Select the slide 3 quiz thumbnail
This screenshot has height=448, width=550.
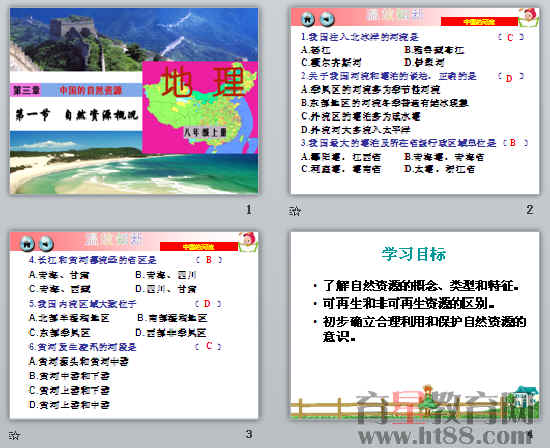pyautogui.click(x=134, y=325)
